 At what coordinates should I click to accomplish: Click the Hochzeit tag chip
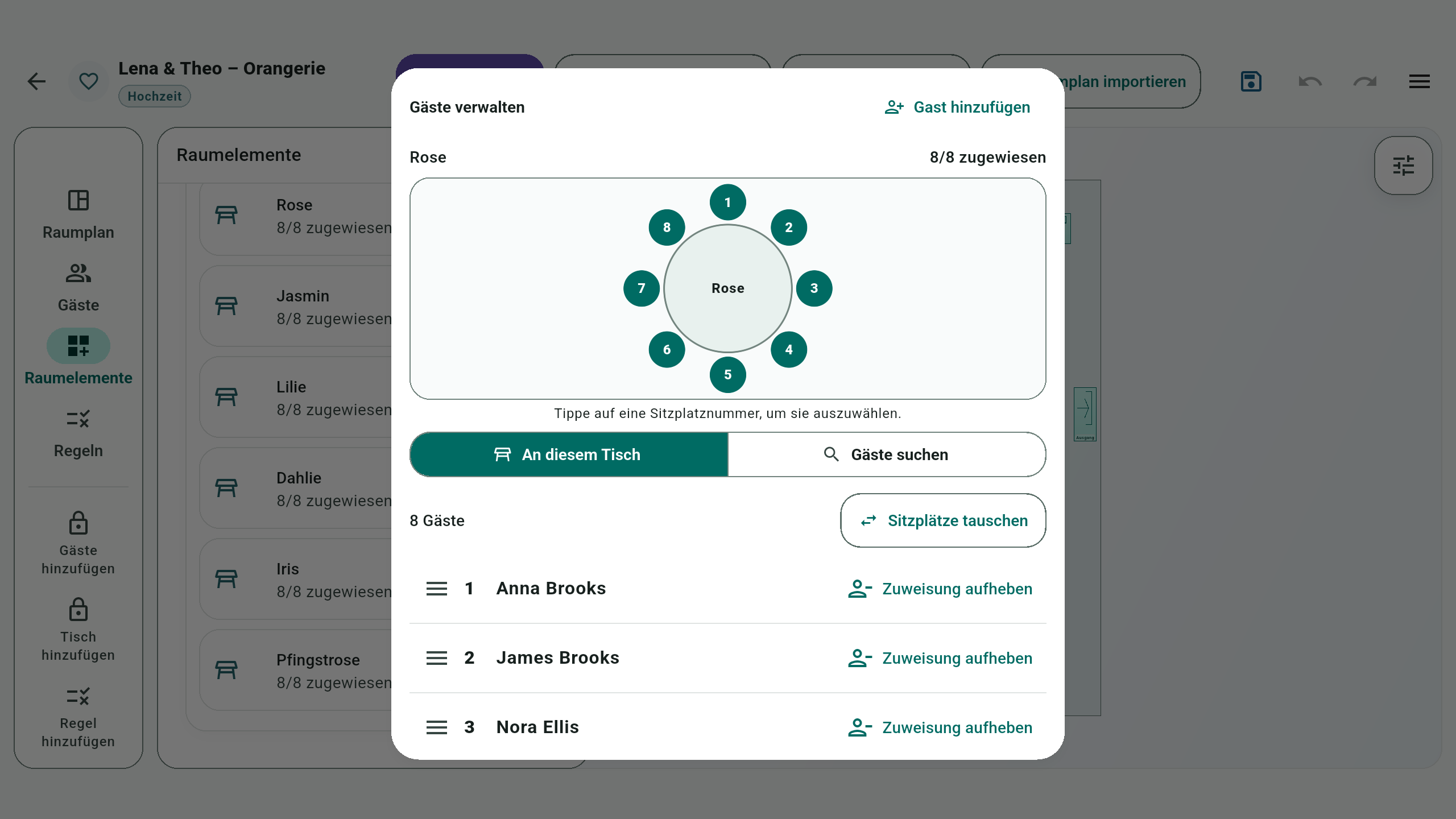tap(155, 96)
